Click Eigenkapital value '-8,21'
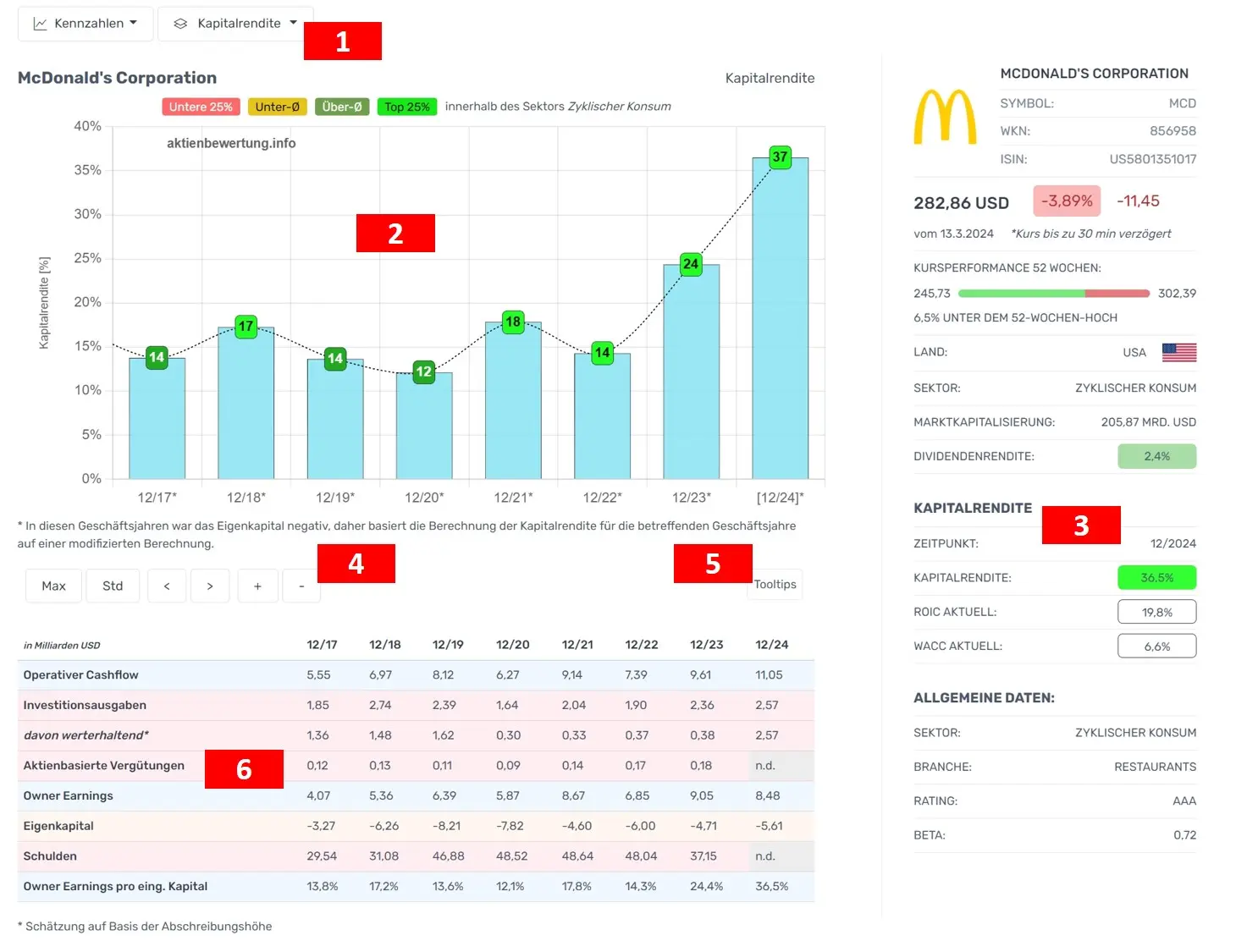Screen dimensions: 1236x952 coord(446,826)
